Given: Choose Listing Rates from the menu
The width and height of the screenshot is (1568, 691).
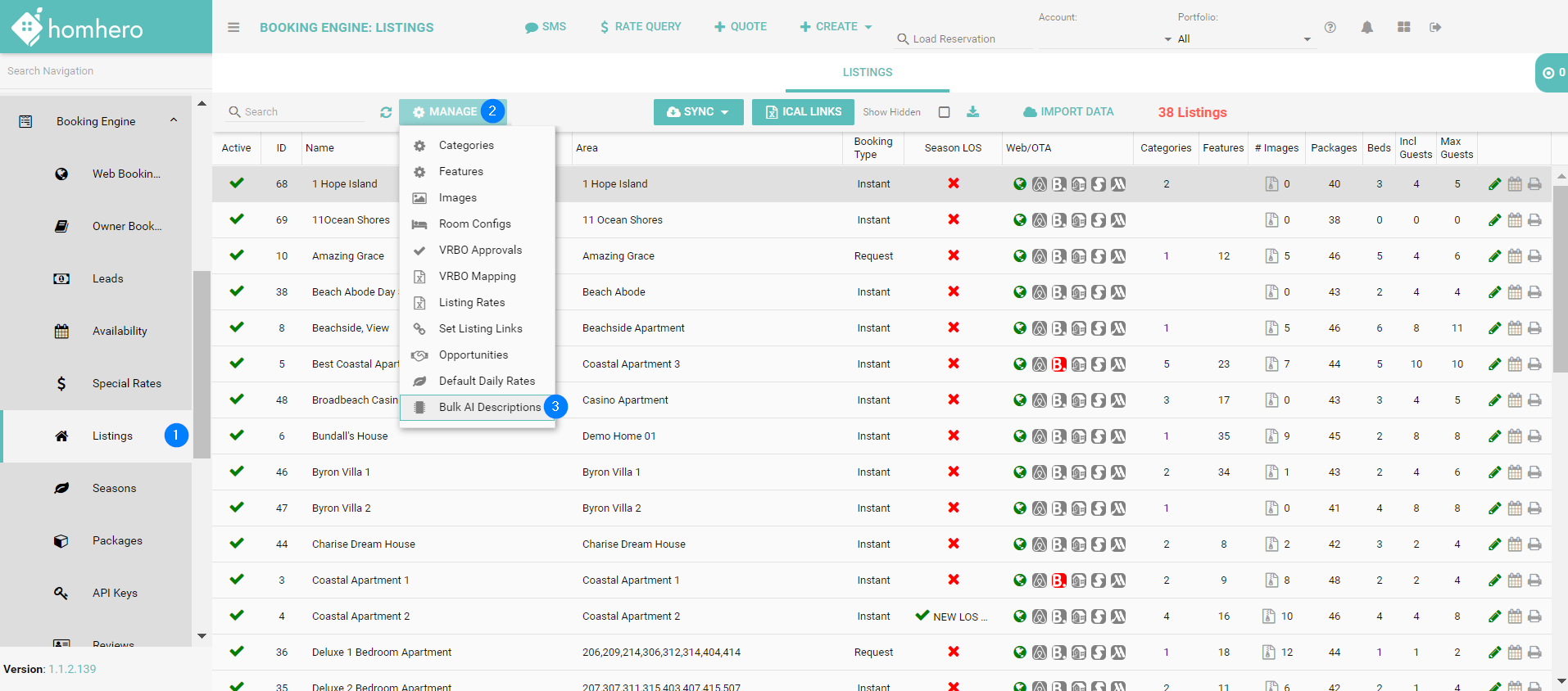Looking at the screenshot, I should tap(478, 303).
